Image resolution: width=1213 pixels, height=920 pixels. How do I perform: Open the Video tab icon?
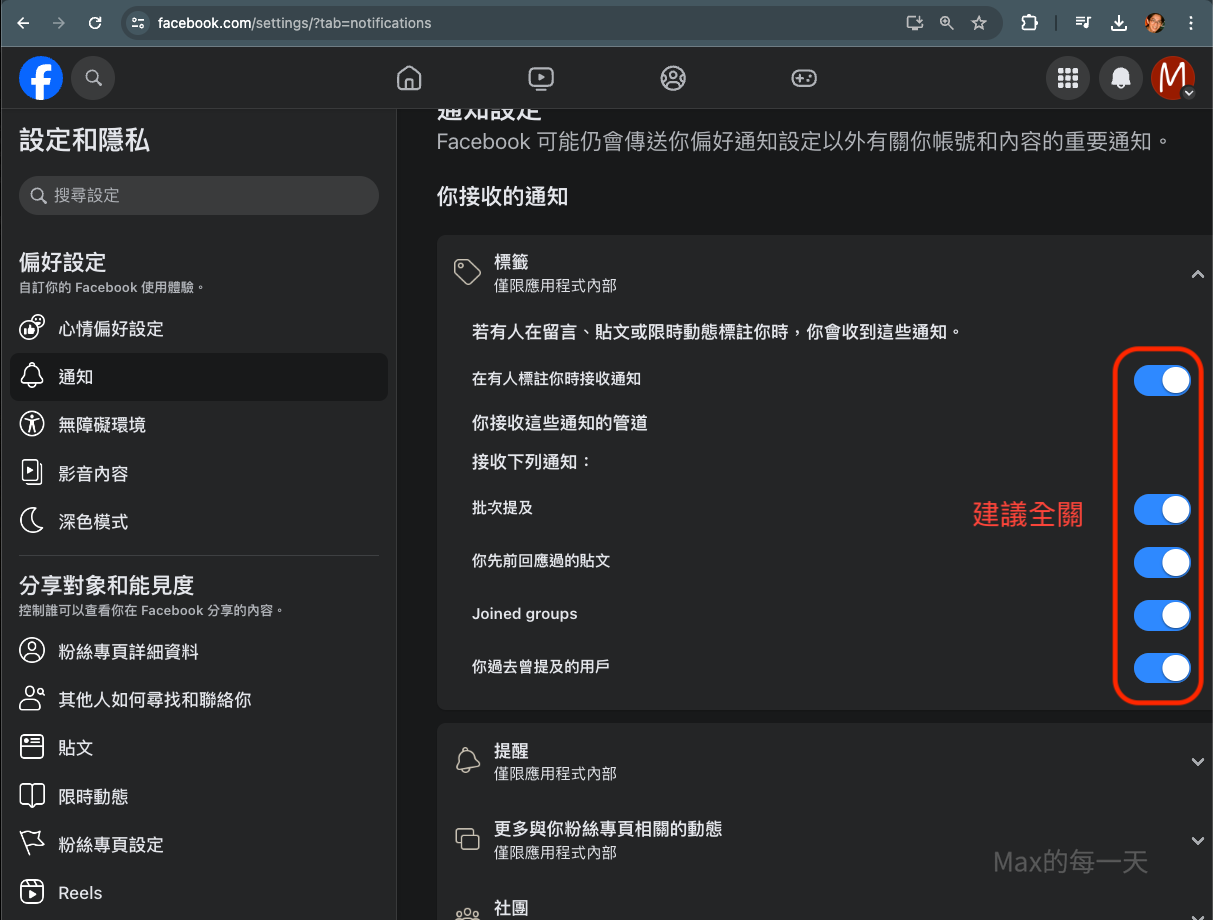coord(540,78)
